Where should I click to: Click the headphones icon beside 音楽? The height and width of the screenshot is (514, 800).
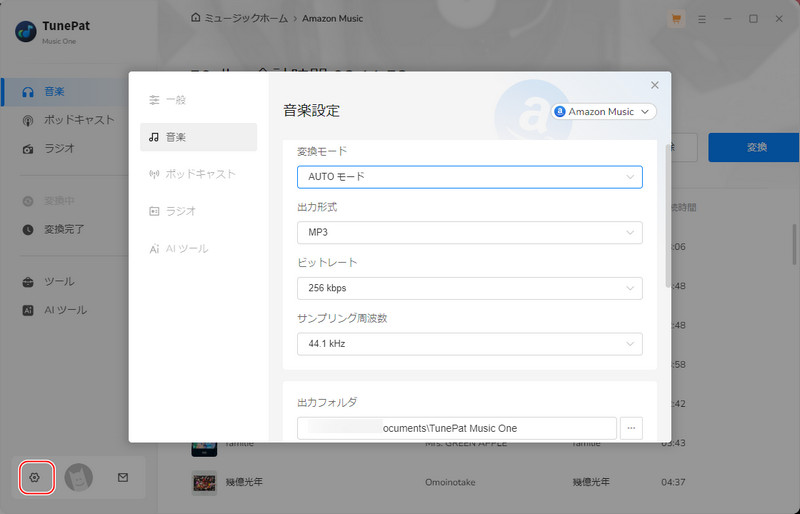28,92
